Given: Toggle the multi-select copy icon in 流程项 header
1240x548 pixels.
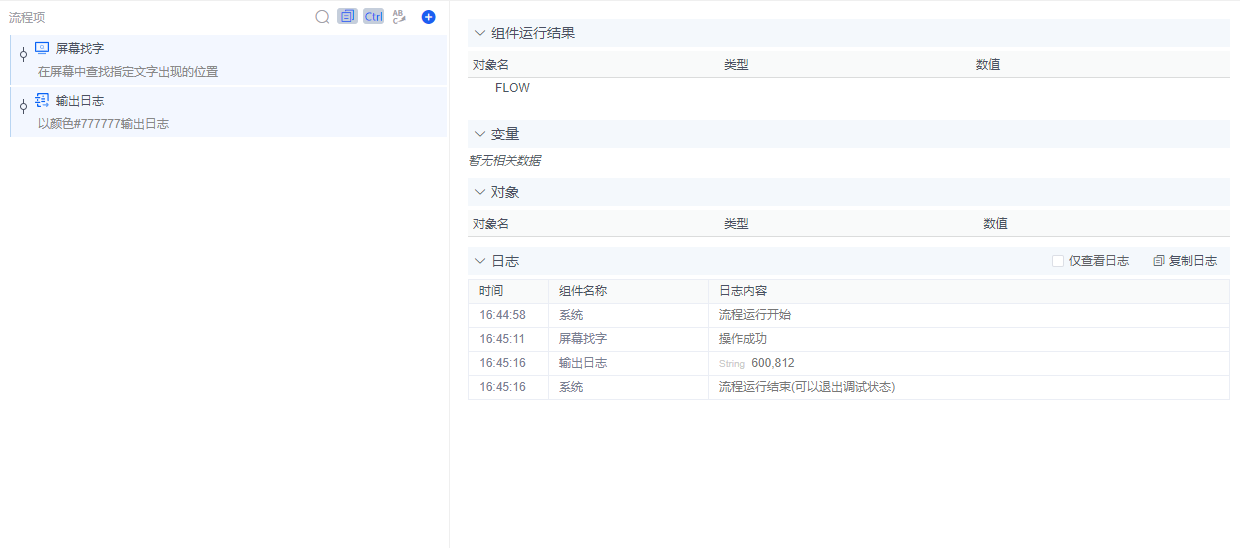Looking at the screenshot, I should click(x=347, y=17).
